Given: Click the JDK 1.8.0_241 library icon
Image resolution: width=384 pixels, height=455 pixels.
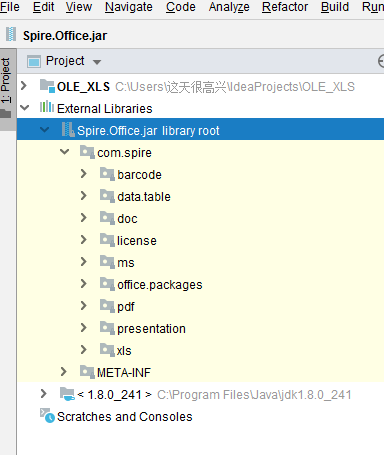Looking at the screenshot, I should 67,394.
